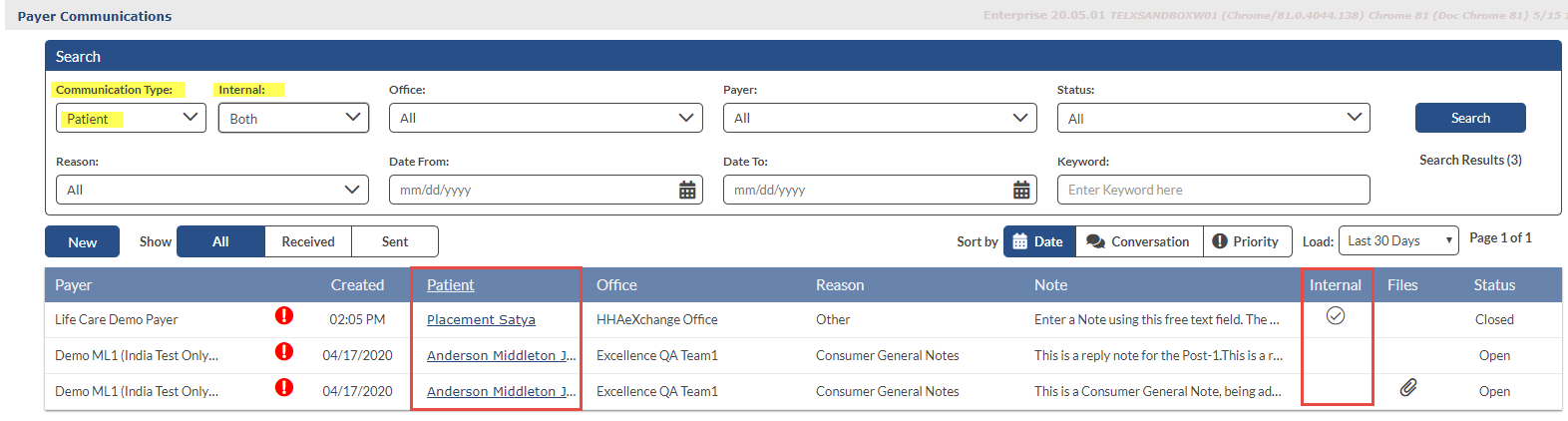Viewport: 1568px width, 421px height.
Task: Click the red priority alert on the last row
Action: (x=284, y=388)
